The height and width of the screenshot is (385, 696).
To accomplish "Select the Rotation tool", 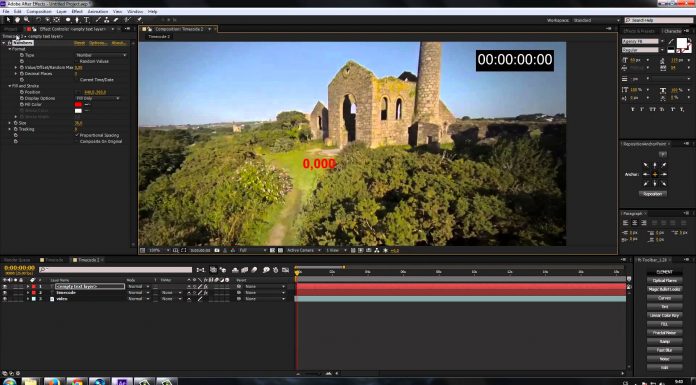I will [38, 20].
